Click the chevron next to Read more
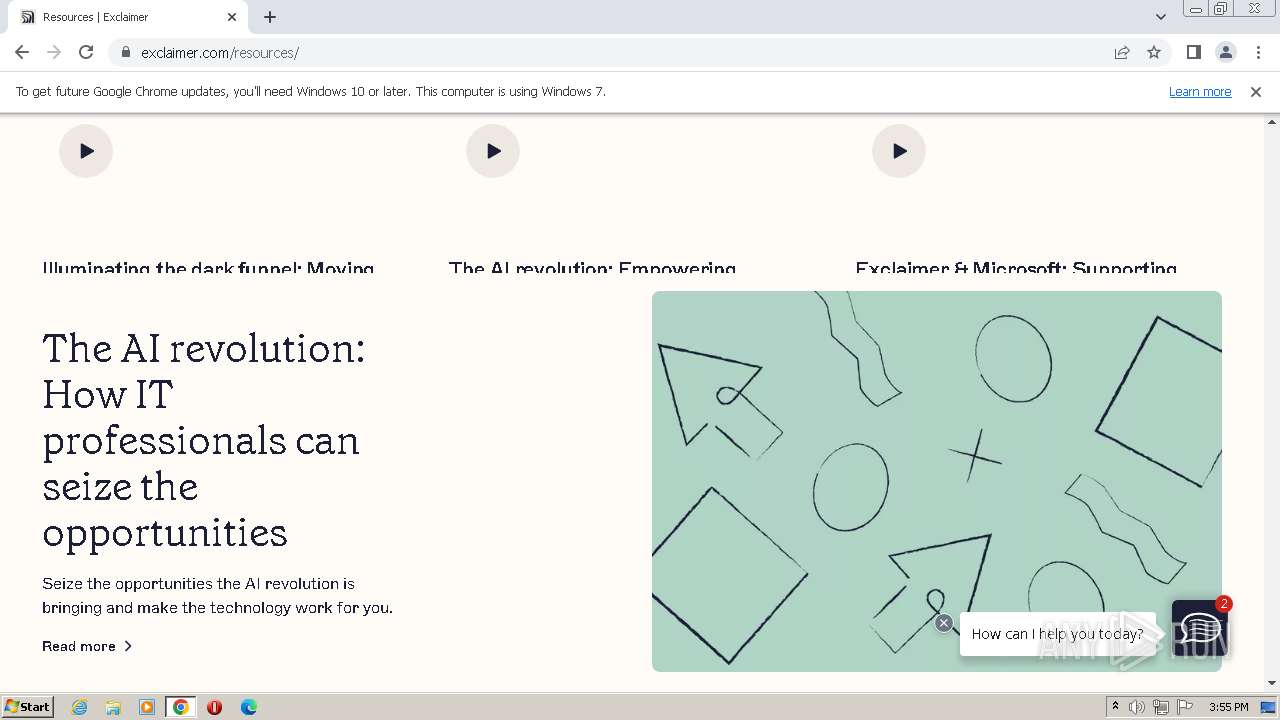 pyautogui.click(x=128, y=646)
